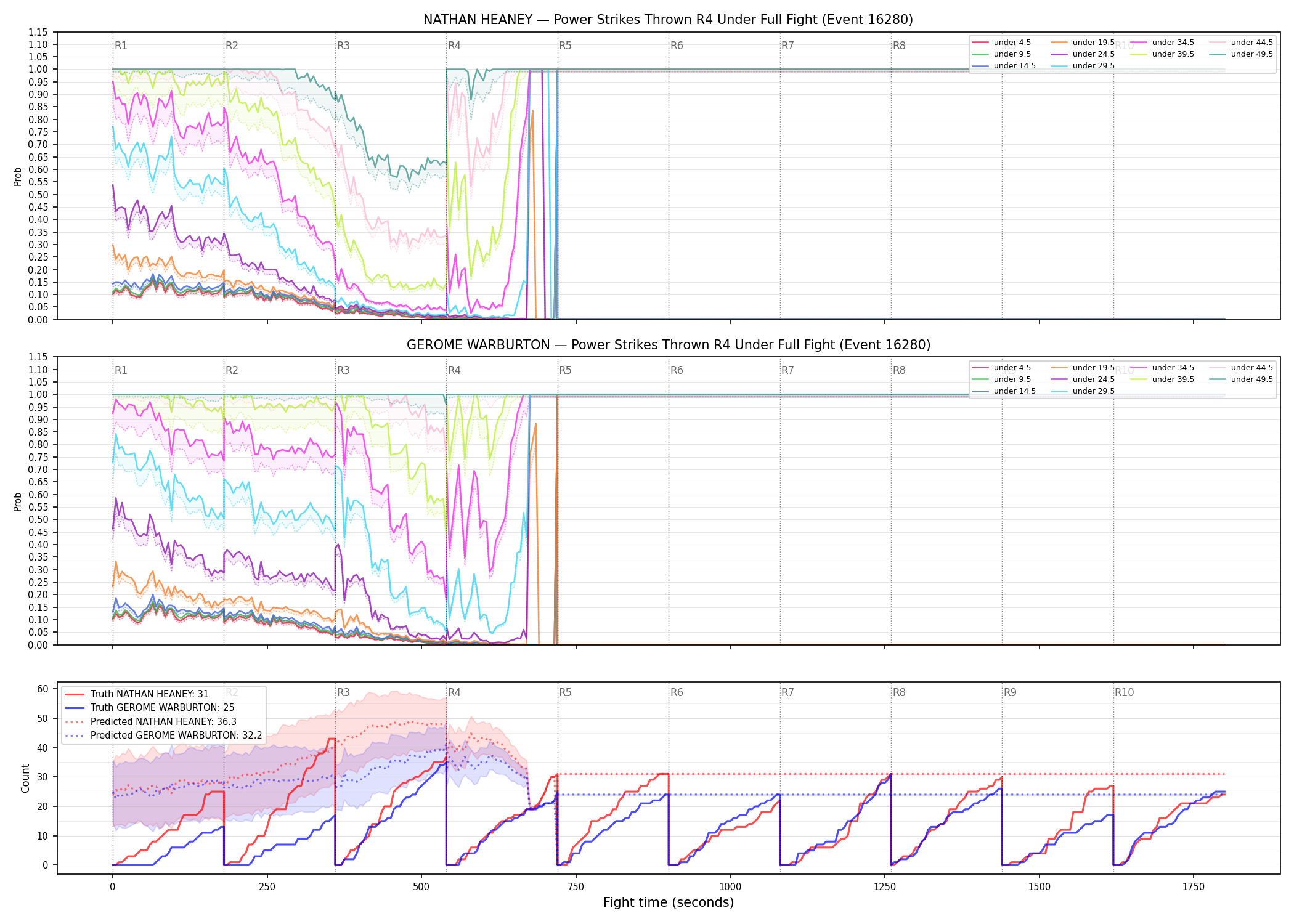Click 'Predicted GEROME WARBURTON: 32.2' legend entry
This screenshot has width=1294, height=924.
coord(163,736)
